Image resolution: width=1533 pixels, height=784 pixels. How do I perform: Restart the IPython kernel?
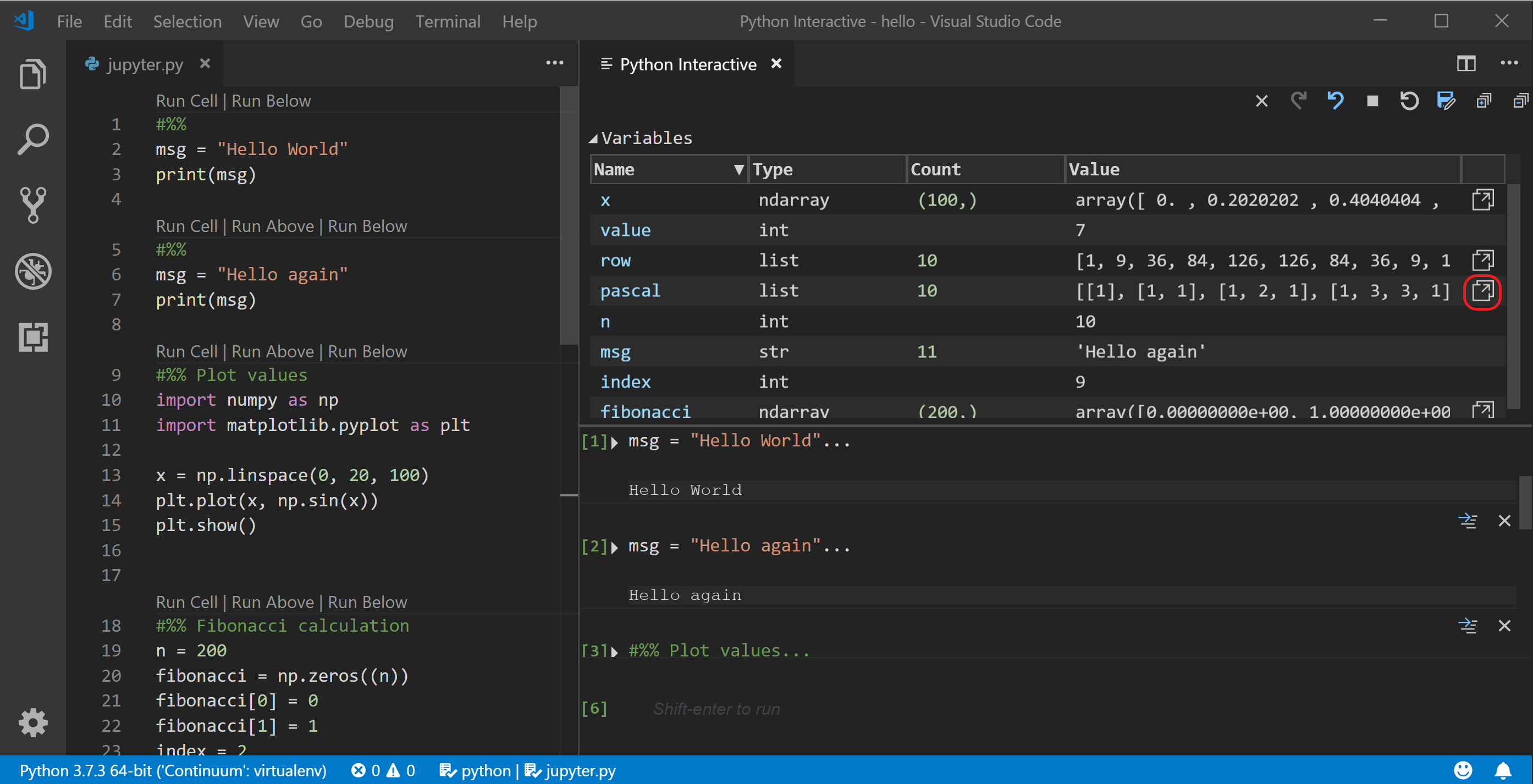1409,101
